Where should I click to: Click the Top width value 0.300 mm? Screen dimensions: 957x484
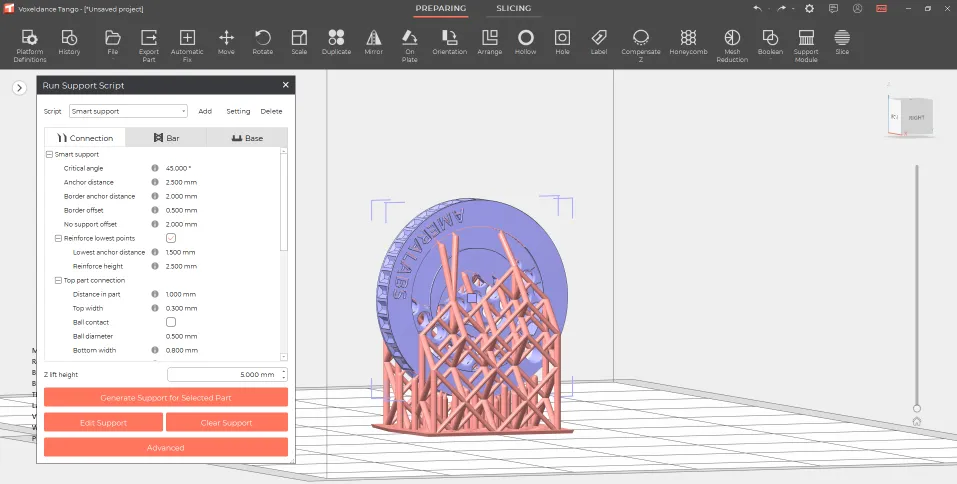(181, 308)
